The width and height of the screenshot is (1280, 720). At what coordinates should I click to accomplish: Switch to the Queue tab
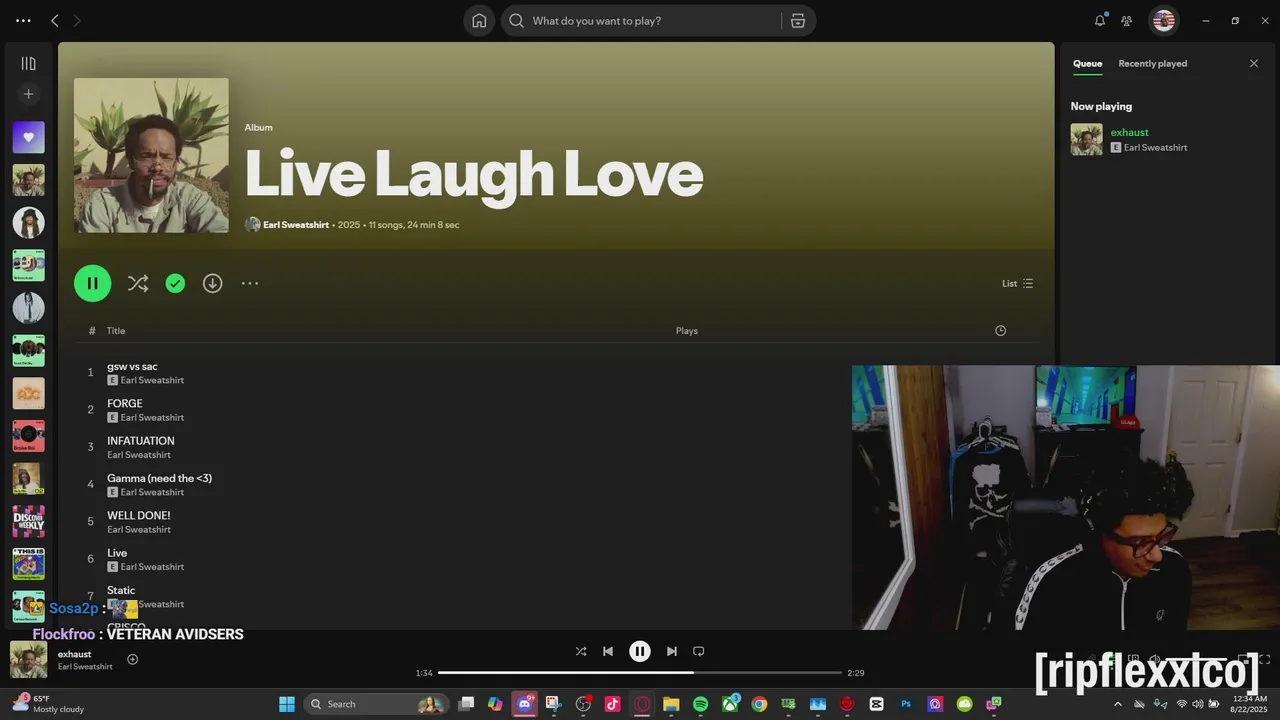click(x=1088, y=64)
